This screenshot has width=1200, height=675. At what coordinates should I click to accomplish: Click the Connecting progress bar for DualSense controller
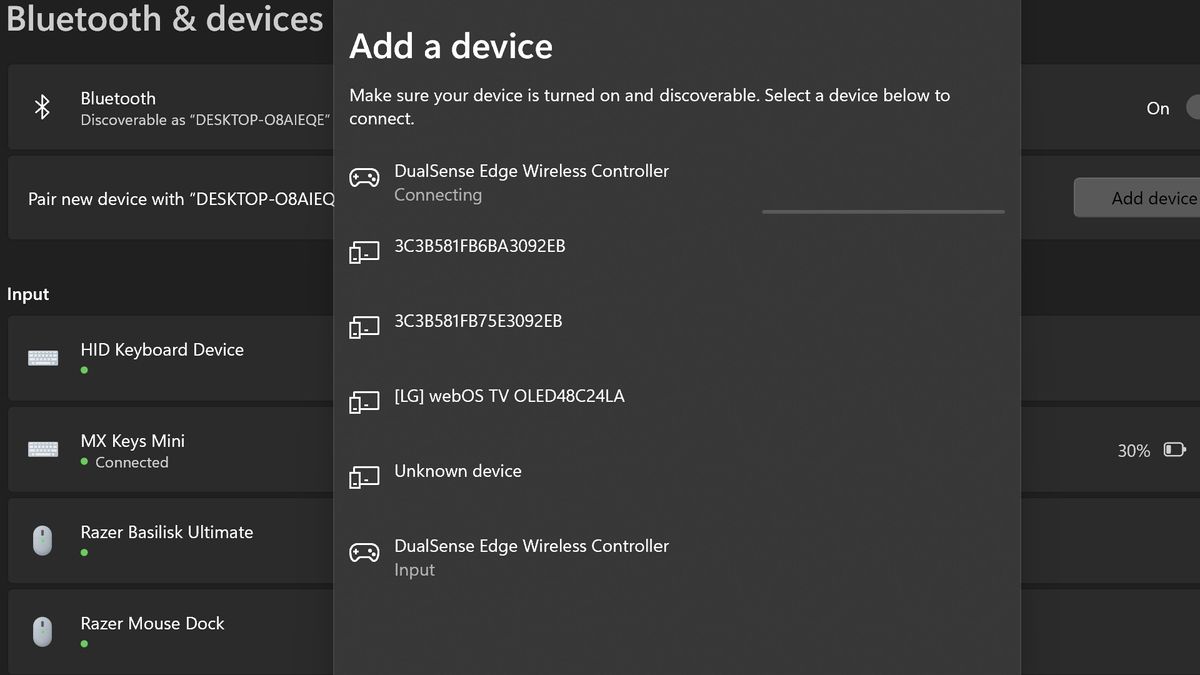click(x=882, y=211)
